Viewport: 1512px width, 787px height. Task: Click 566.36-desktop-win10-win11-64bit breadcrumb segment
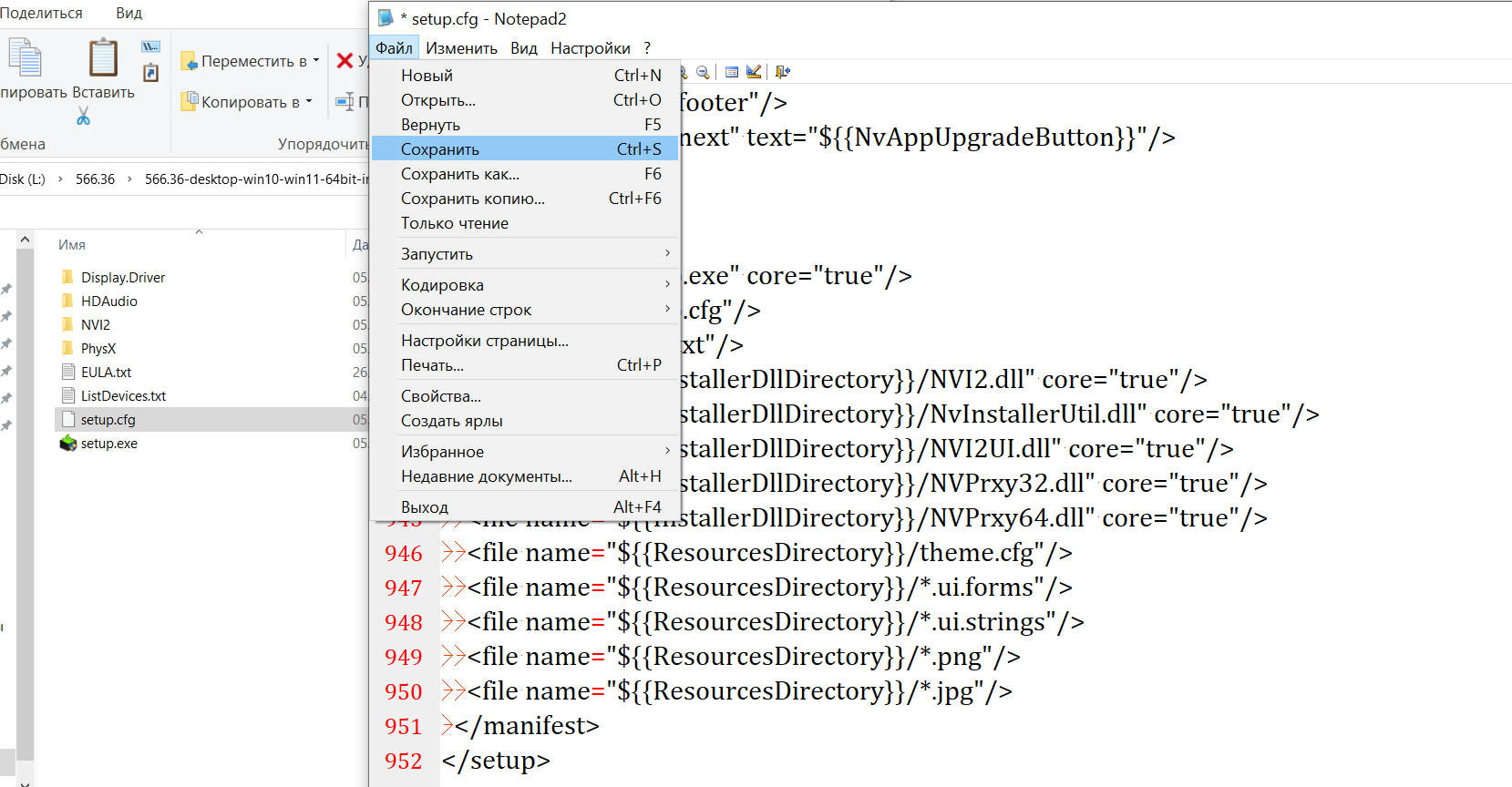click(256, 179)
